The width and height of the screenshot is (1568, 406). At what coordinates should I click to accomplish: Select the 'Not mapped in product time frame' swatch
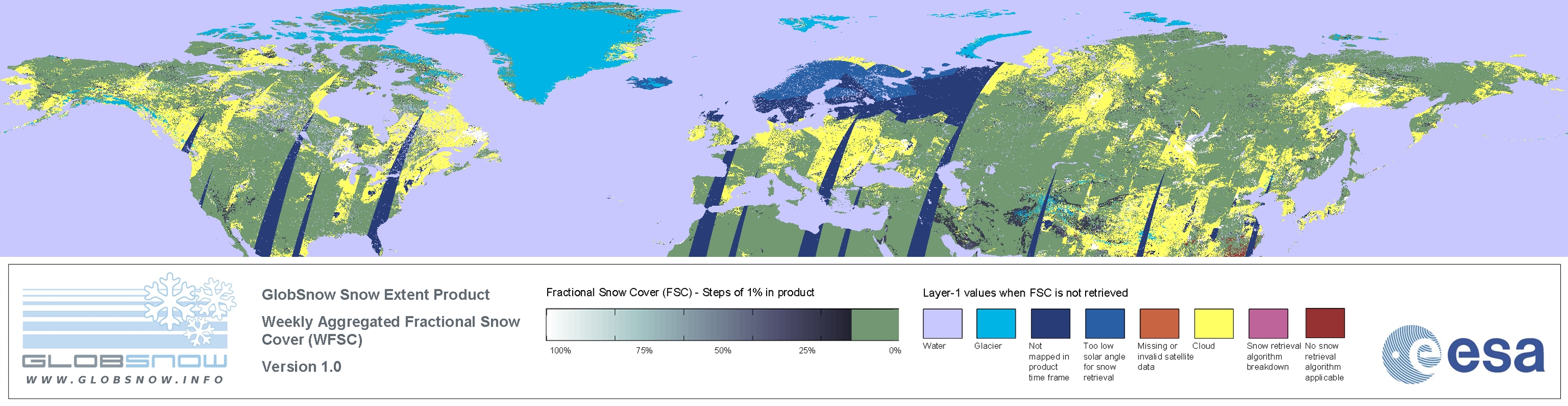[1050, 323]
